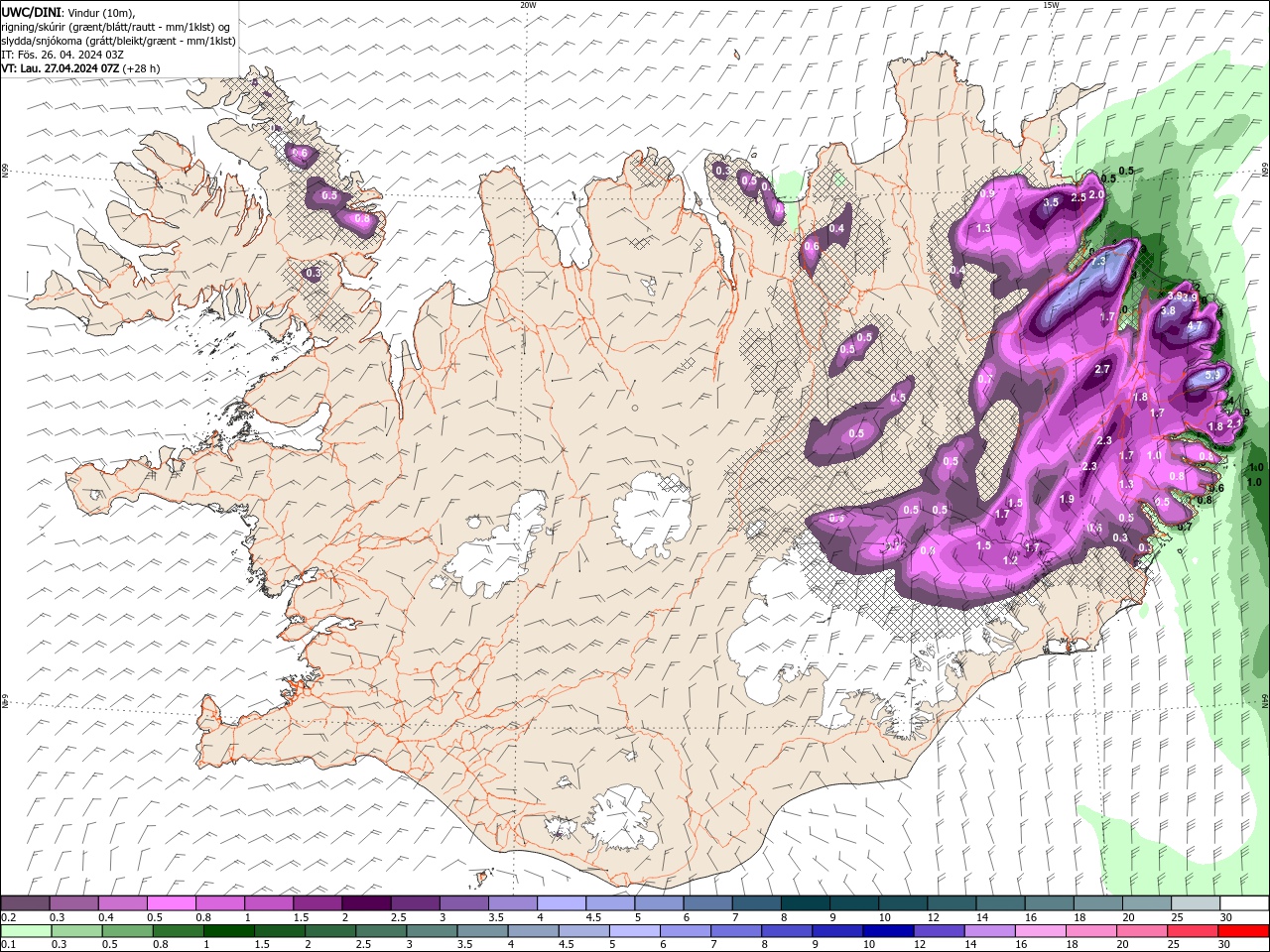Viewport: 1270px width, 952px height.
Task: Click the slydda/snjókoma description line
Action: pyautogui.click(x=119, y=41)
